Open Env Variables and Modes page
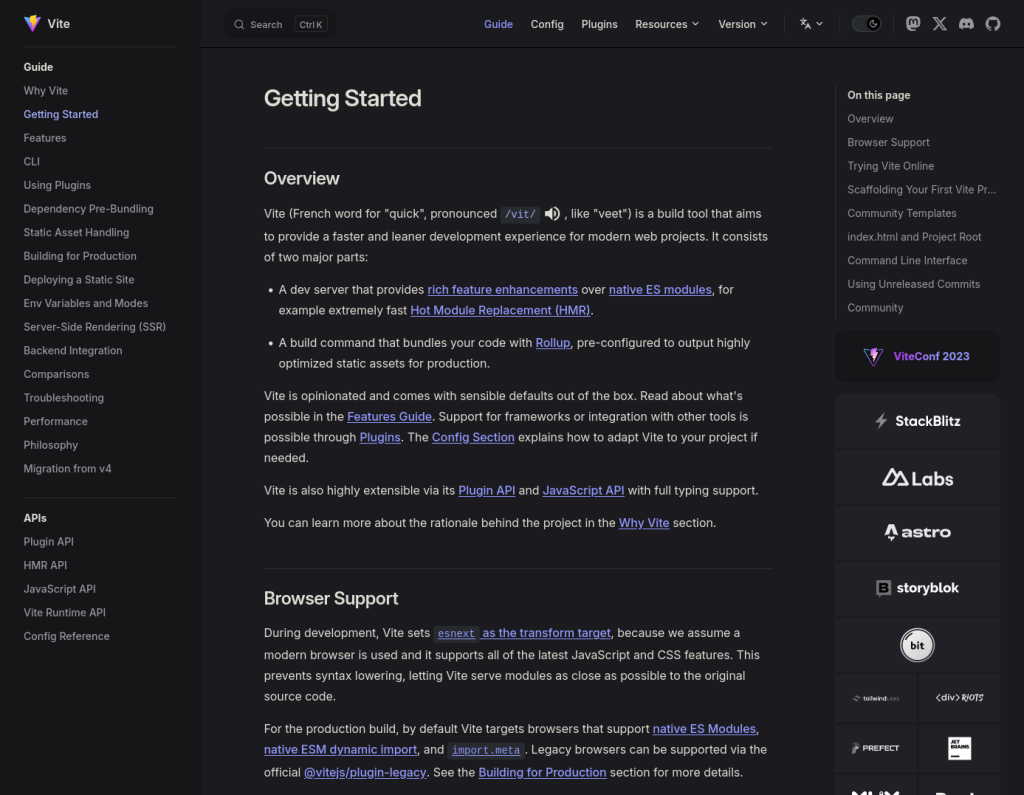This screenshot has width=1024, height=795. coord(86,303)
